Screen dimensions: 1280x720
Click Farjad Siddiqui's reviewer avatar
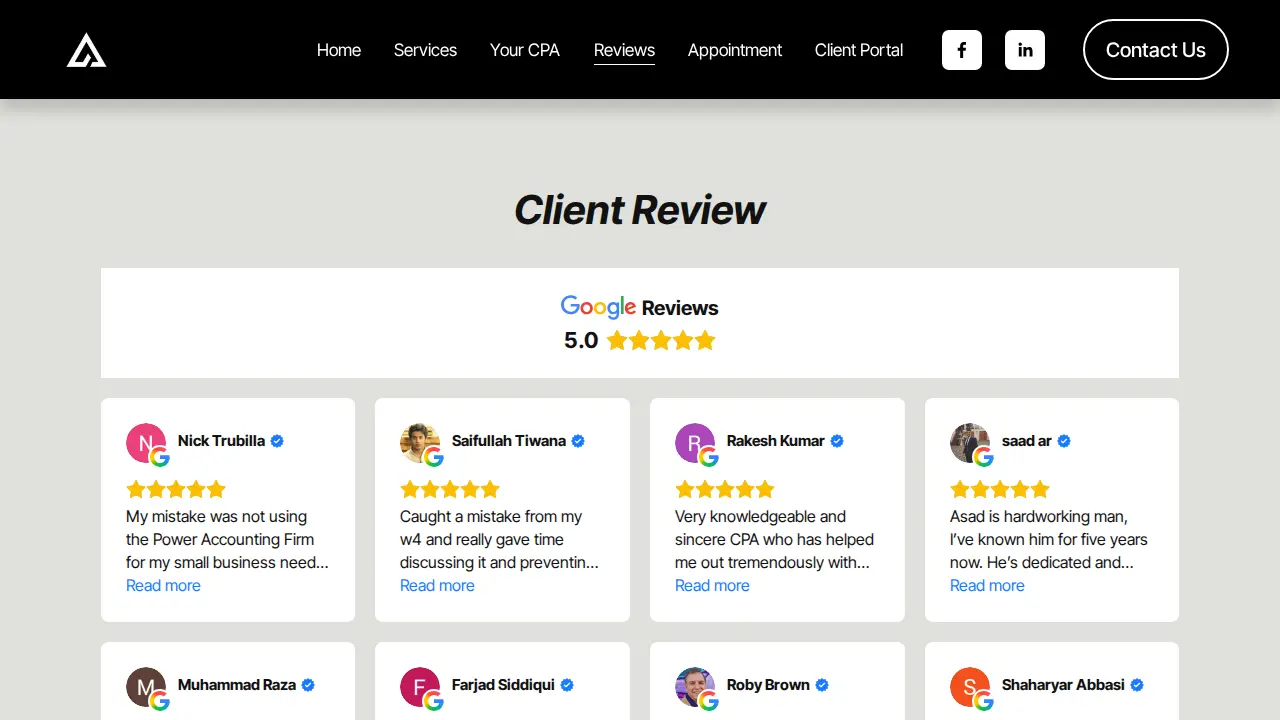tap(420, 687)
